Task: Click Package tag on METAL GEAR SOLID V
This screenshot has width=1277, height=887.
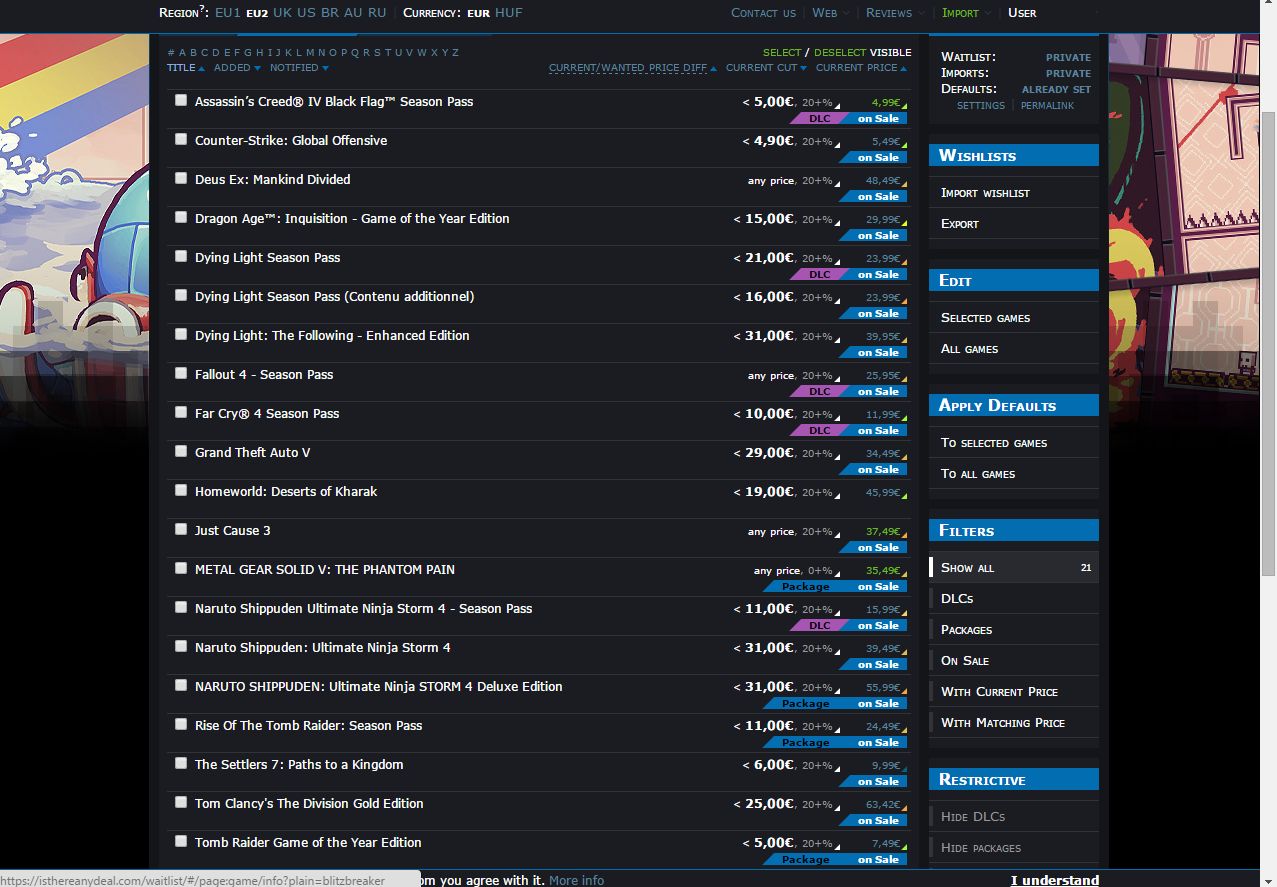Action: [x=805, y=587]
